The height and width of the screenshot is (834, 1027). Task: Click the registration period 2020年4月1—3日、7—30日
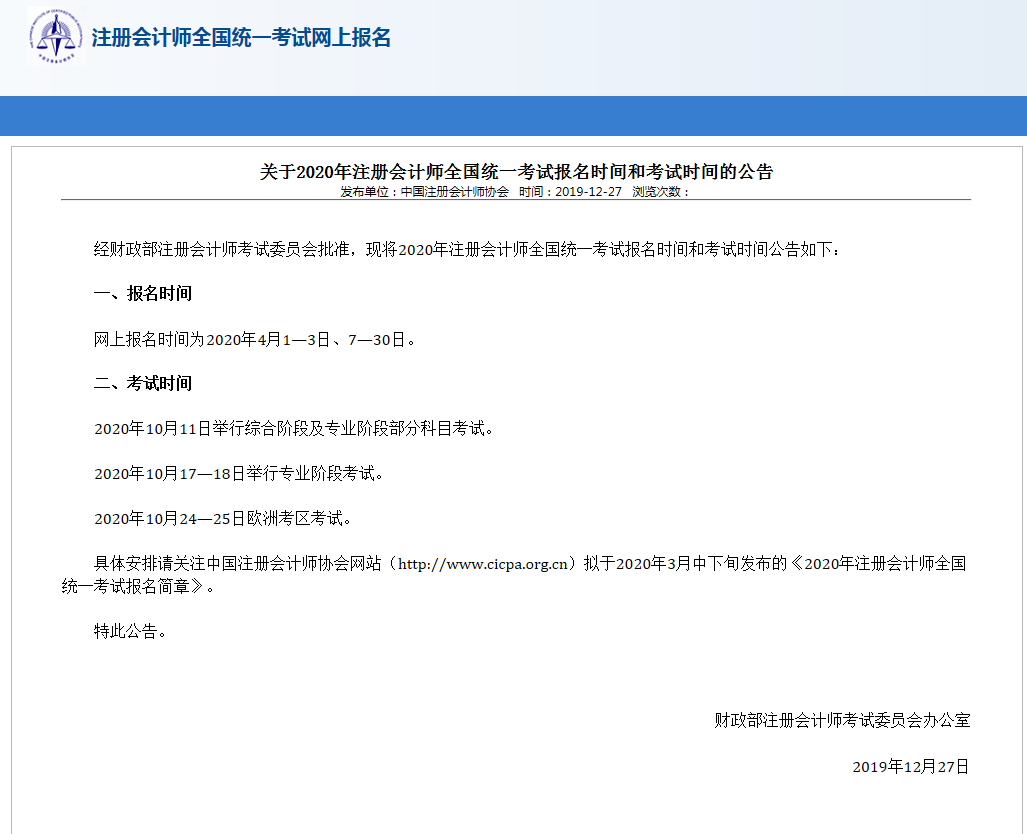252,338
